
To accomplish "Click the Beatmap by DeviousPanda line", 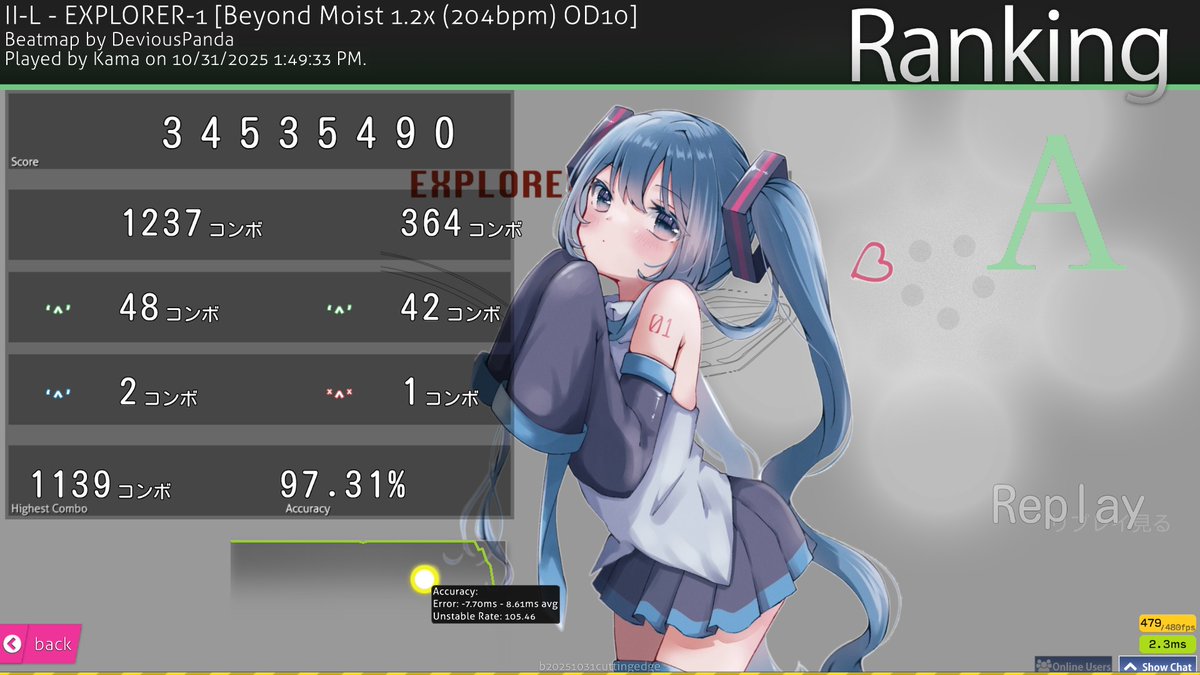I will point(119,40).
